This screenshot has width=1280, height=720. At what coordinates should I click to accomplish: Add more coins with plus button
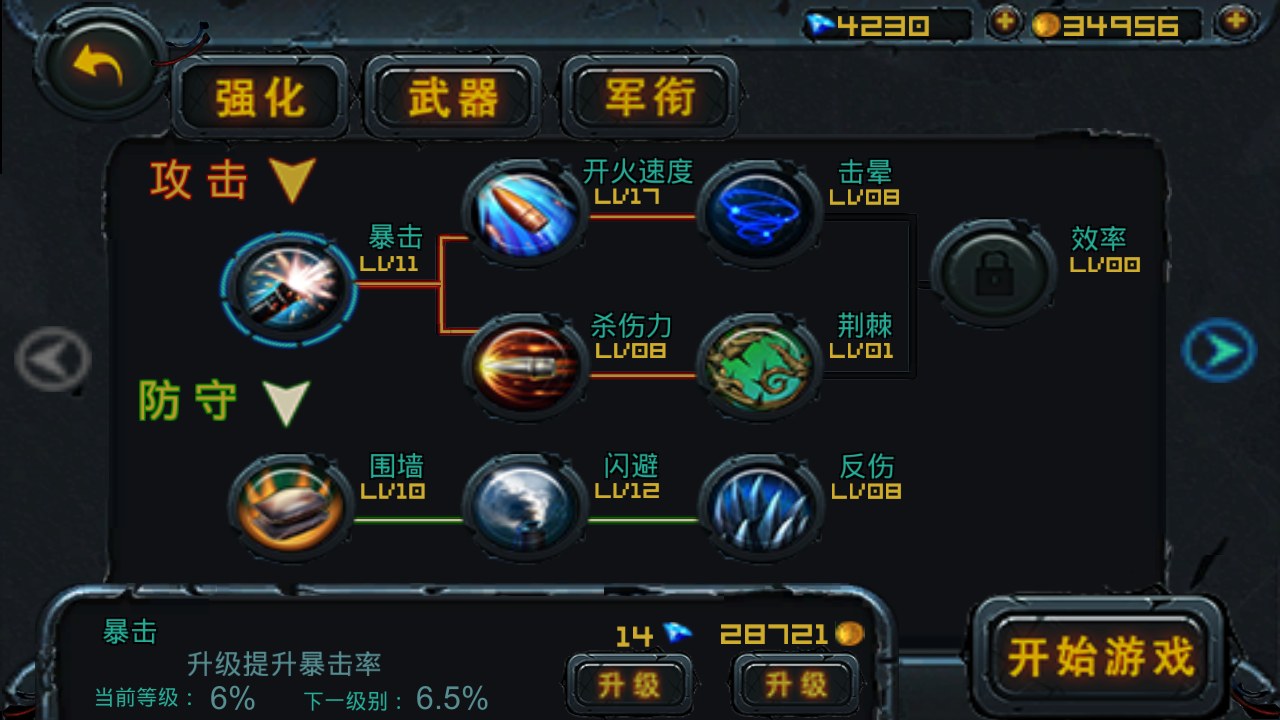point(1236,21)
